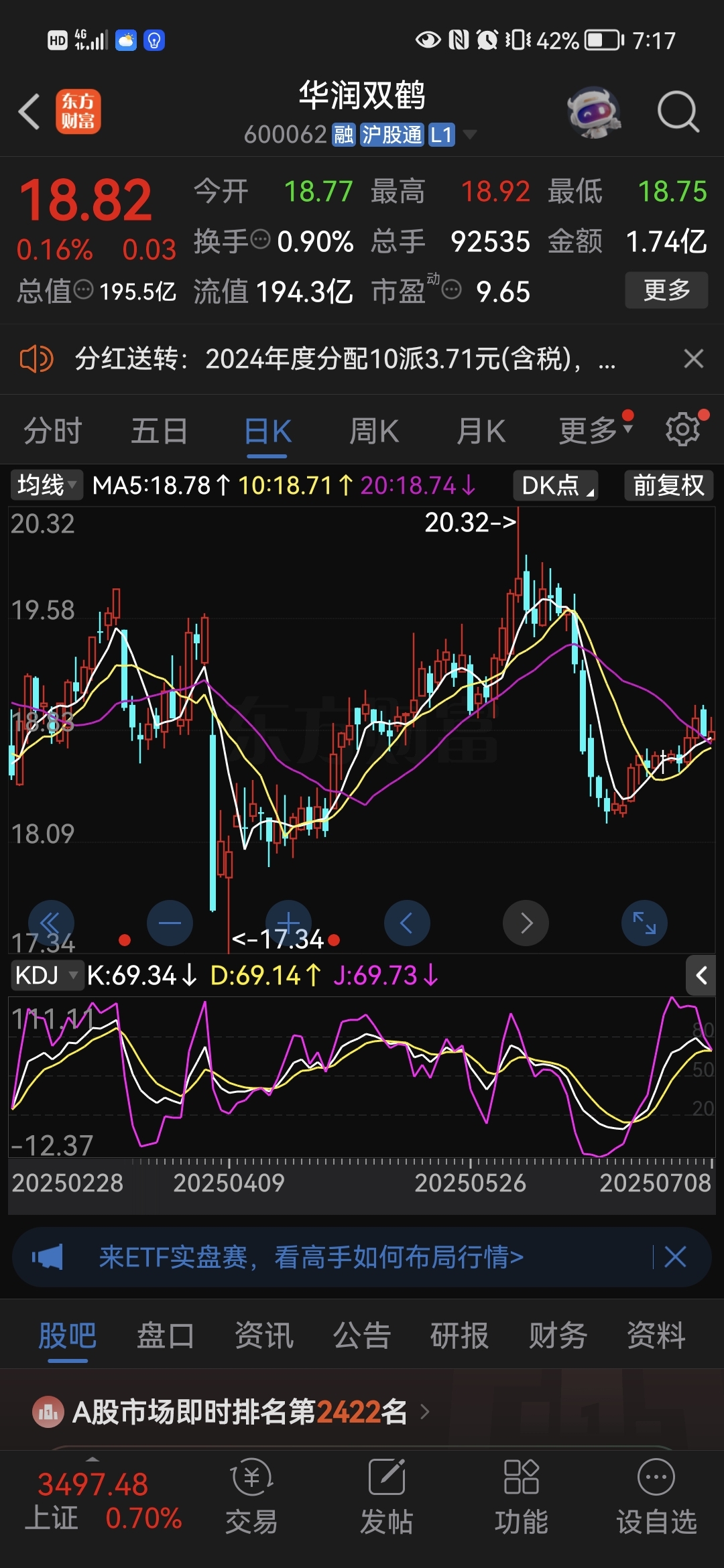Screen dimensions: 724x1568
Task: Switch to 盘口 tab
Action: pos(166,1336)
